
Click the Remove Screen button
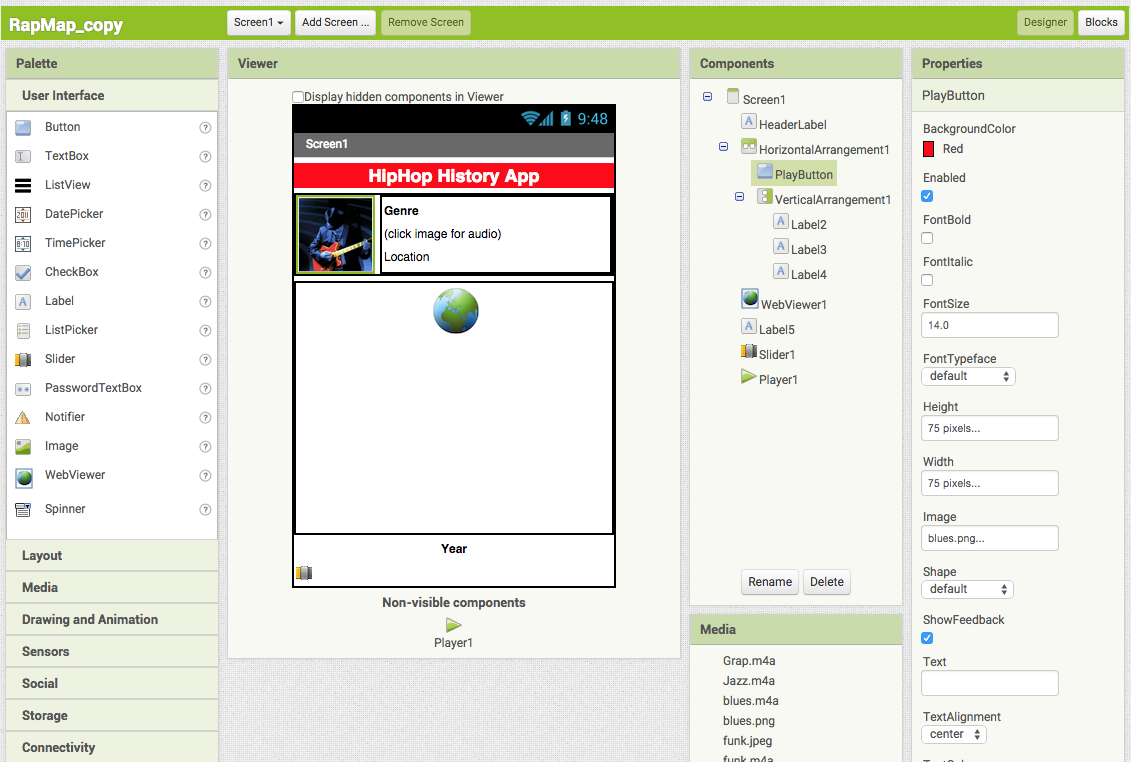click(426, 22)
